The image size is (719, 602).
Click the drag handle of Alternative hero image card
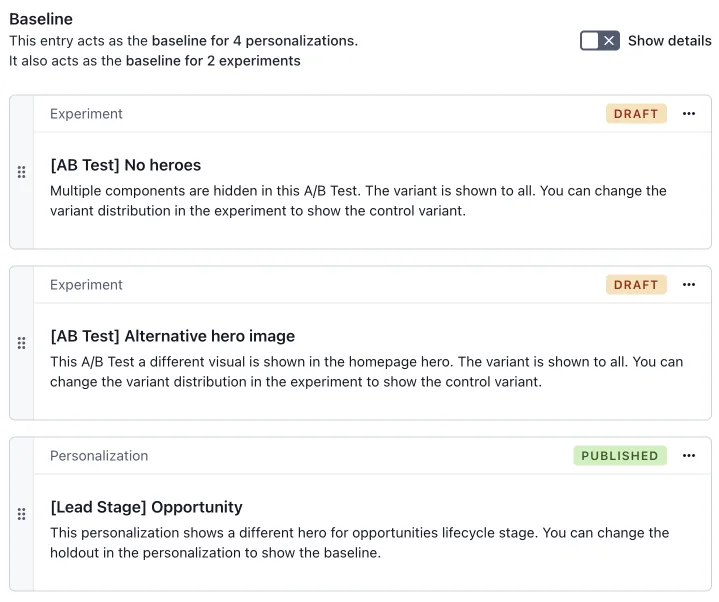(21, 343)
